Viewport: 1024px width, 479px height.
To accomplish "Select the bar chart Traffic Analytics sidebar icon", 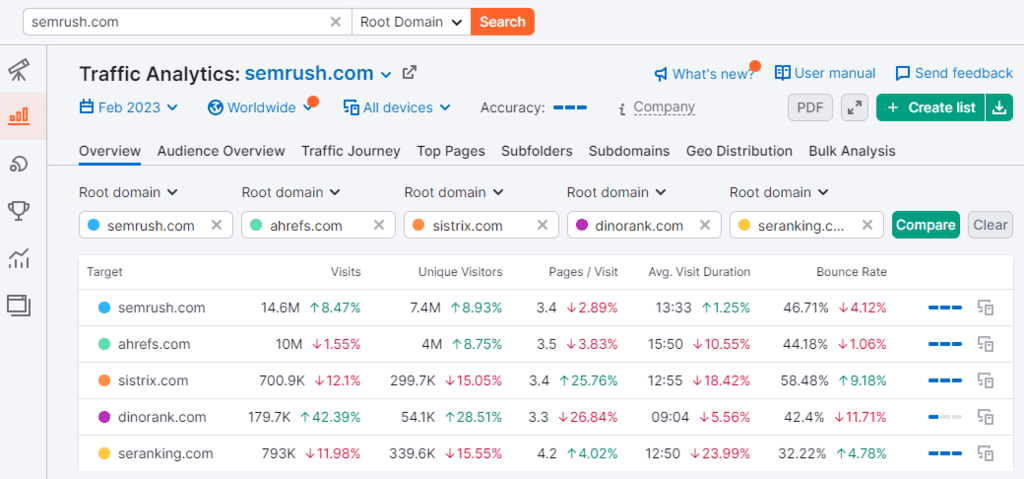I will point(18,116).
